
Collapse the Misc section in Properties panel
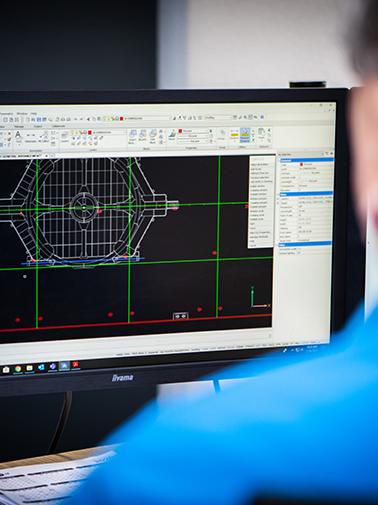pos(277,245)
